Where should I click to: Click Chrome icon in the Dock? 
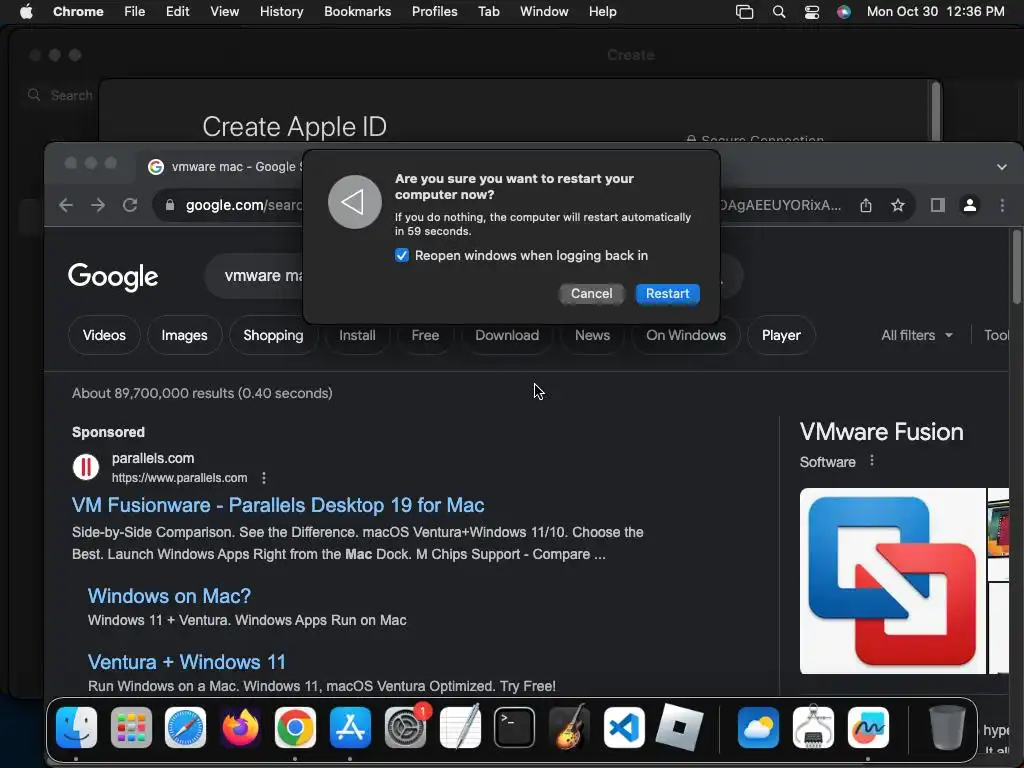(295, 727)
